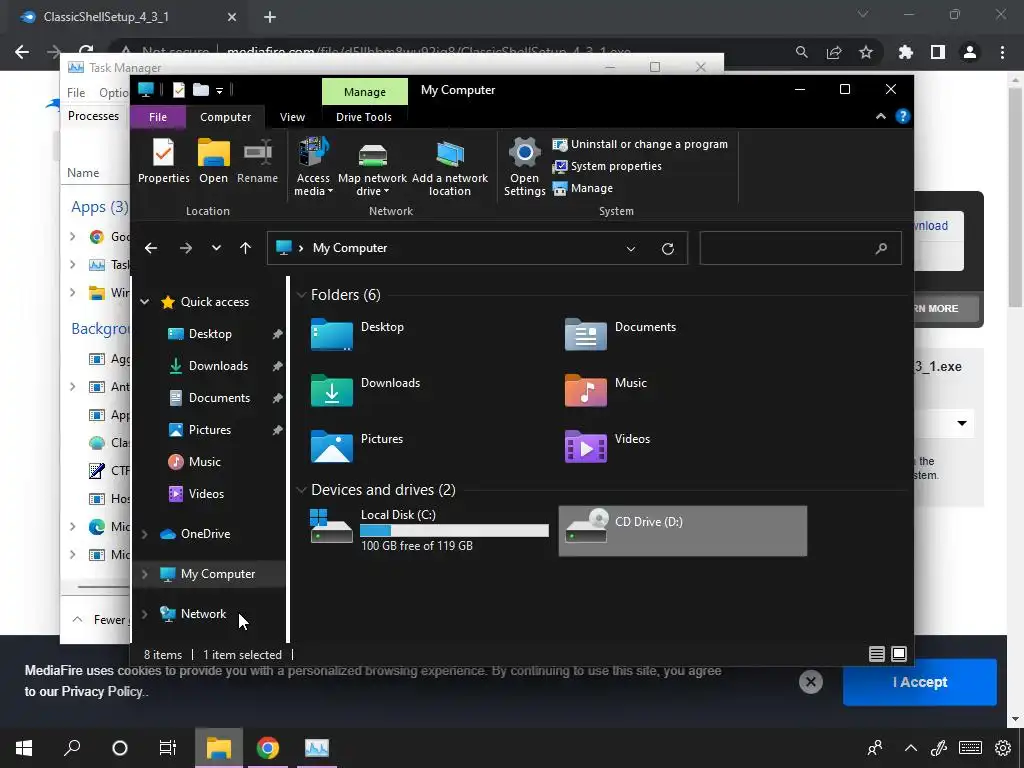This screenshot has width=1024, height=768.
Task: Select Videos folder icon
Action: click(586, 446)
